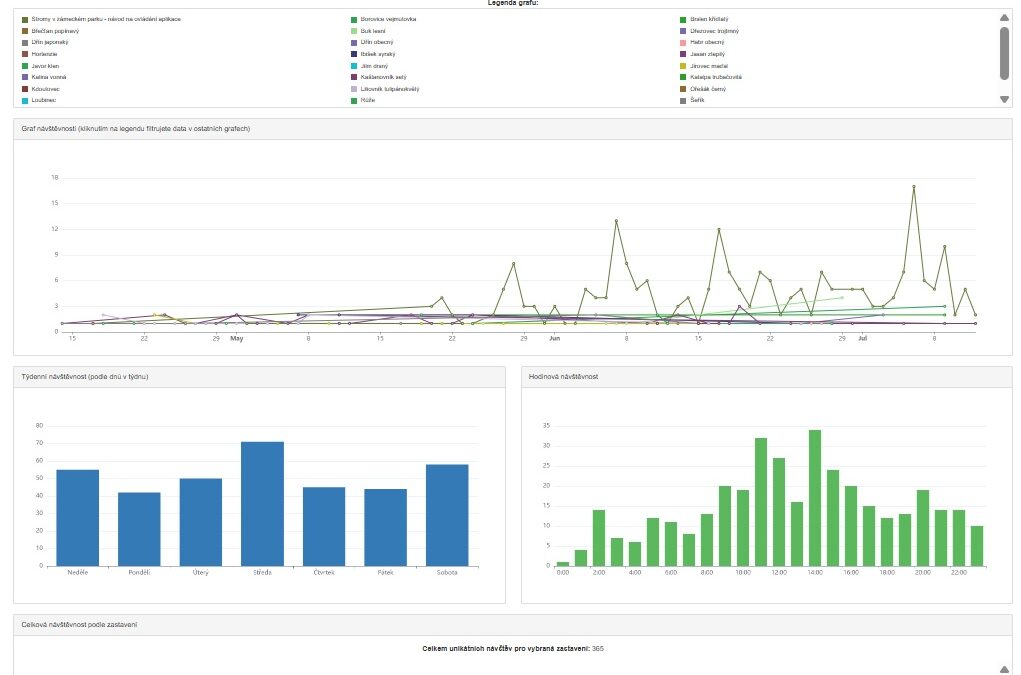Screen dimensions: 1021x675
Task: Click the Jilm drsný legend label
Action: (x=374, y=66)
